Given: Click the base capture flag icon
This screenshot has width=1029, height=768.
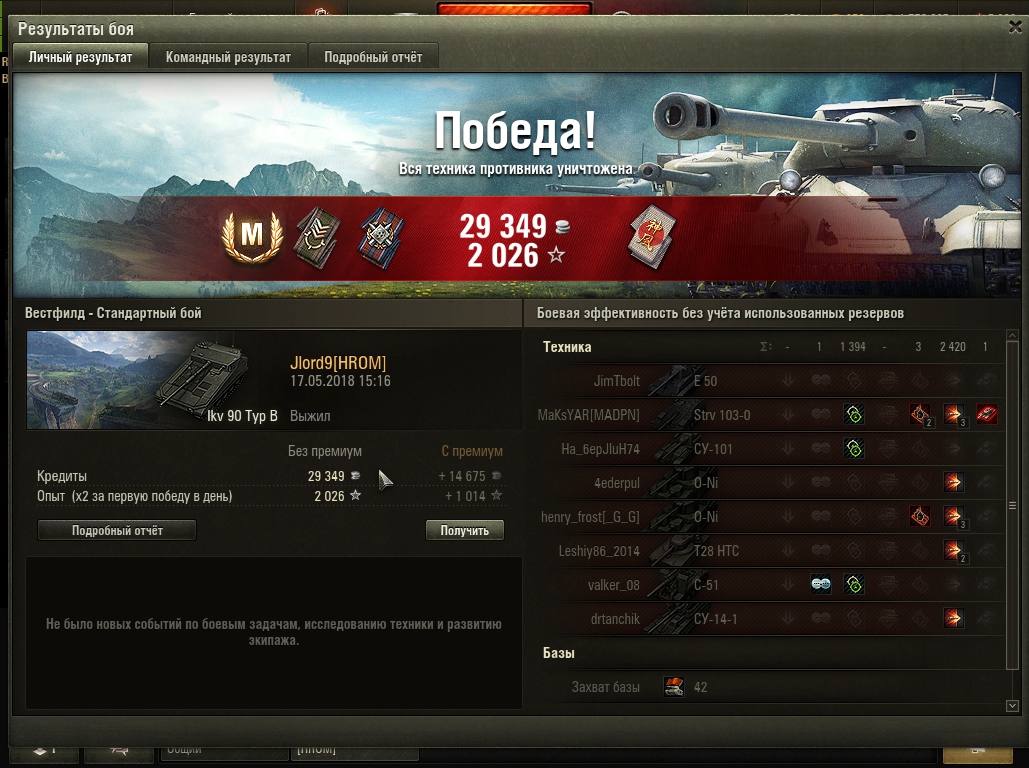Looking at the screenshot, I should click(674, 687).
